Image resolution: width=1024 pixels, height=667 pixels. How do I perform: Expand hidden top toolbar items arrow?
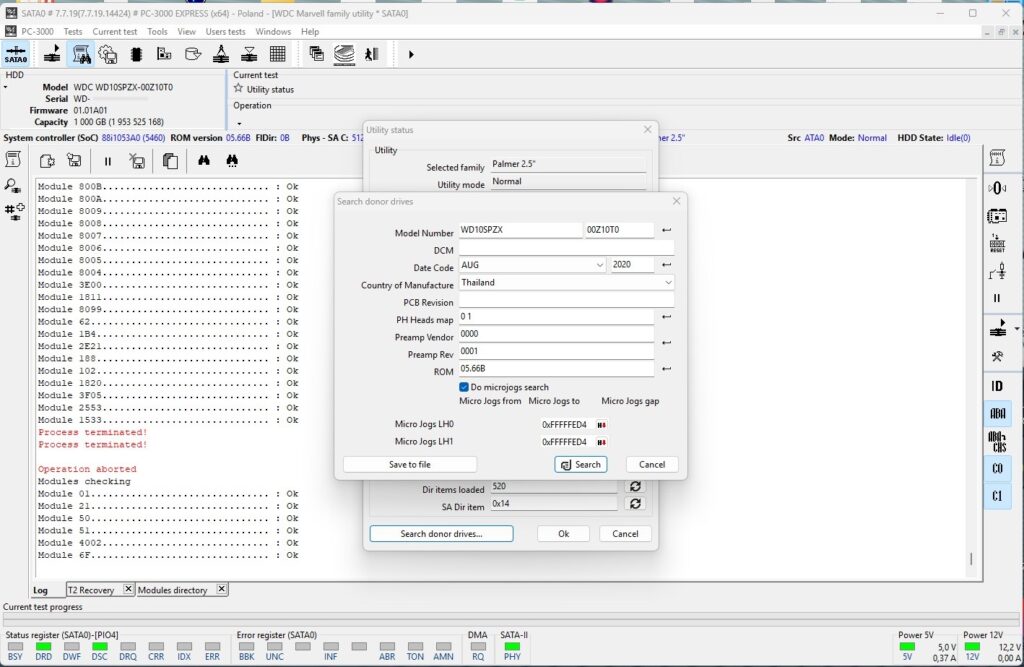tap(411, 54)
